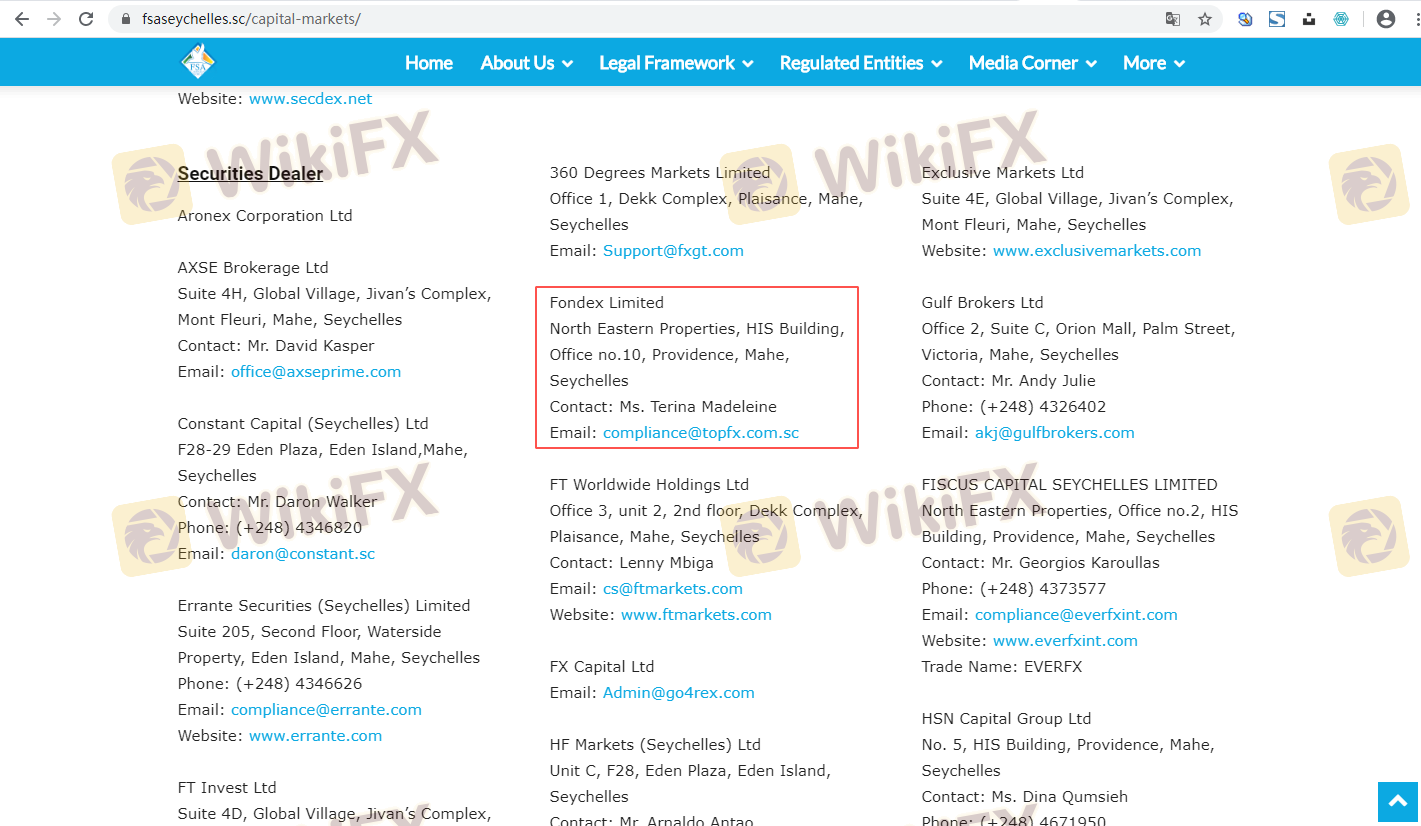The image size is (1421, 826).
Task: Click the Phone: (+248) 4346820 line
Action: coord(270,528)
